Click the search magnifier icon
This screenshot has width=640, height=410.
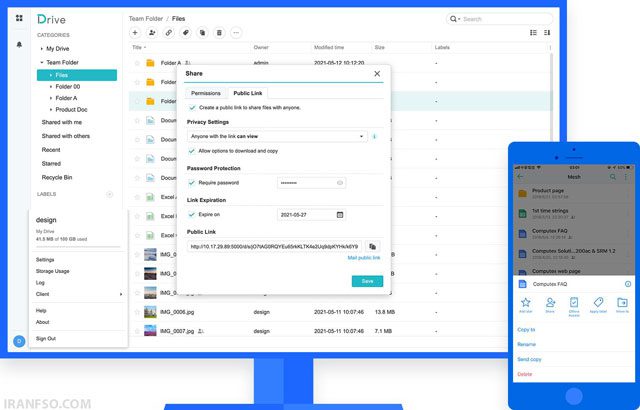pos(453,19)
